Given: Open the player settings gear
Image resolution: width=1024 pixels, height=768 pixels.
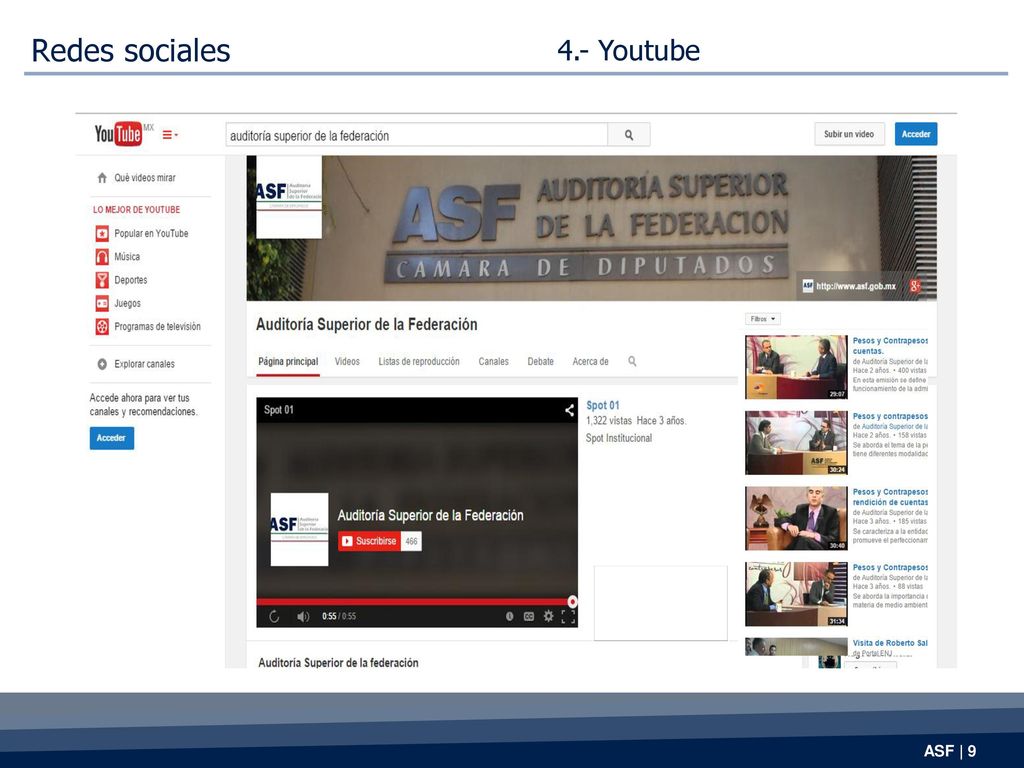Looking at the screenshot, I should [549, 616].
